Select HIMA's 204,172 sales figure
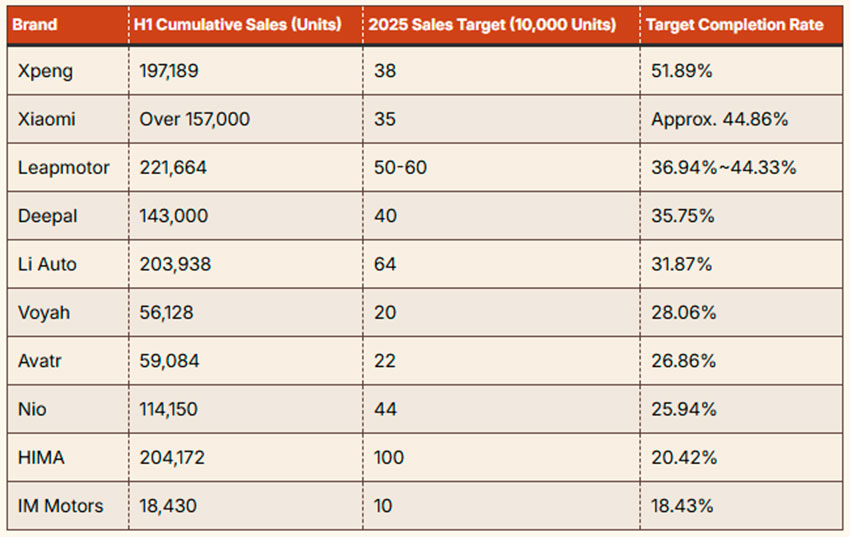This screenshot has height=537, width=850. (173, 457)
